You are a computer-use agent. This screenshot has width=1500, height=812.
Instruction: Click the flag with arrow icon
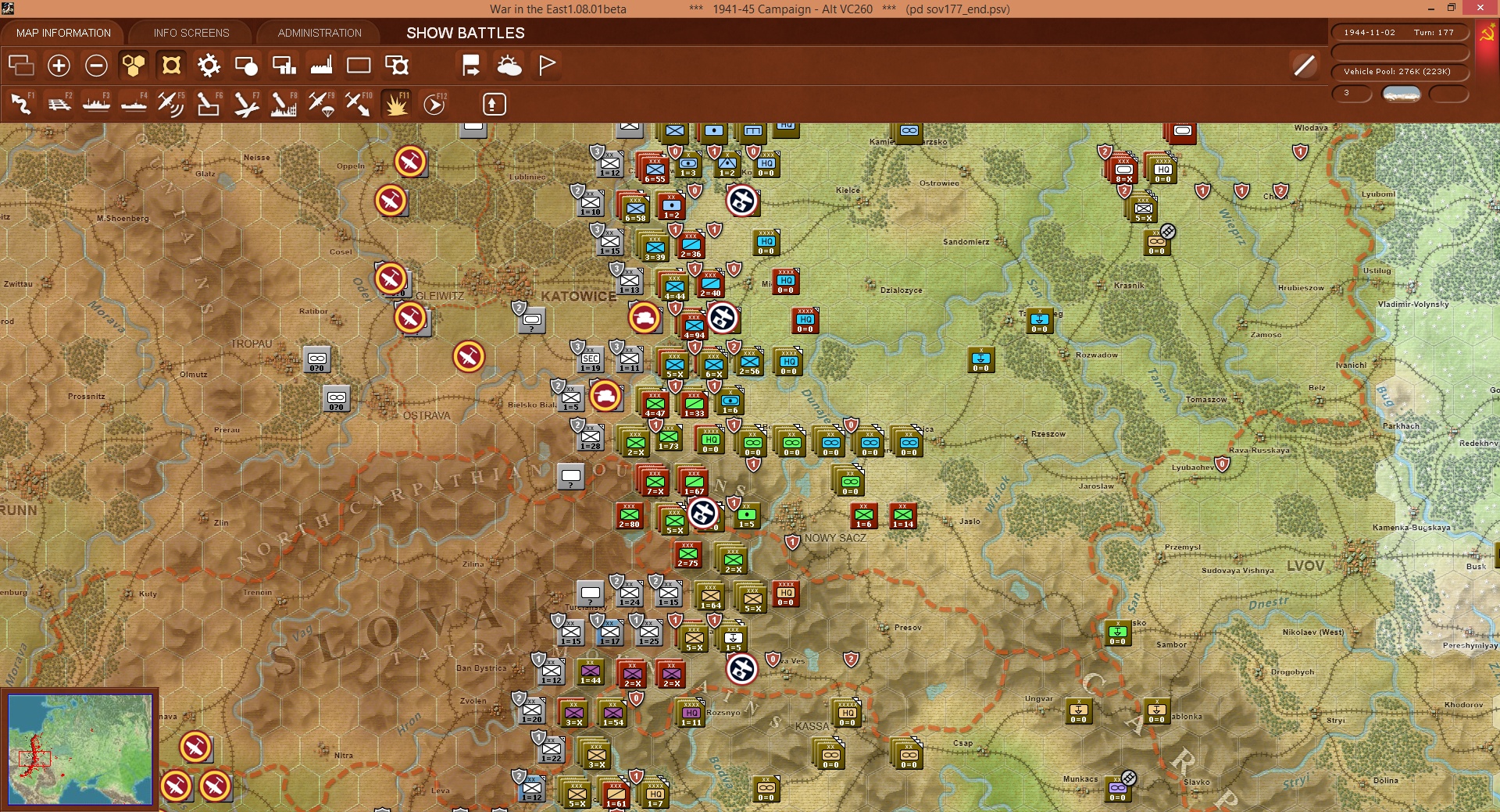(x=471, y=66)
